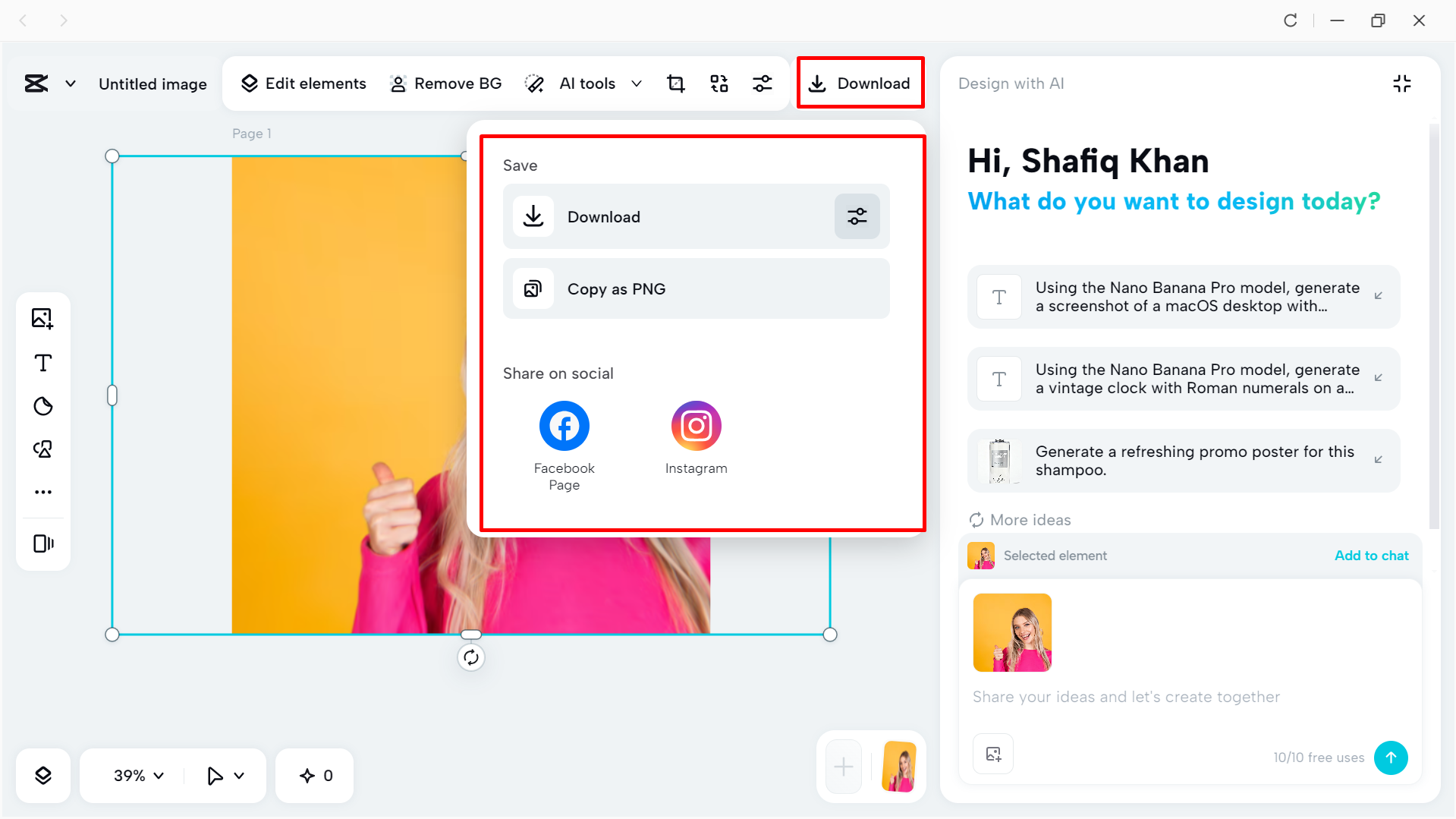This screenshot has width=1456, height=819.
Task: Open the Adjust sliders icon in toolbar
Action: click(x=763, y=83)
